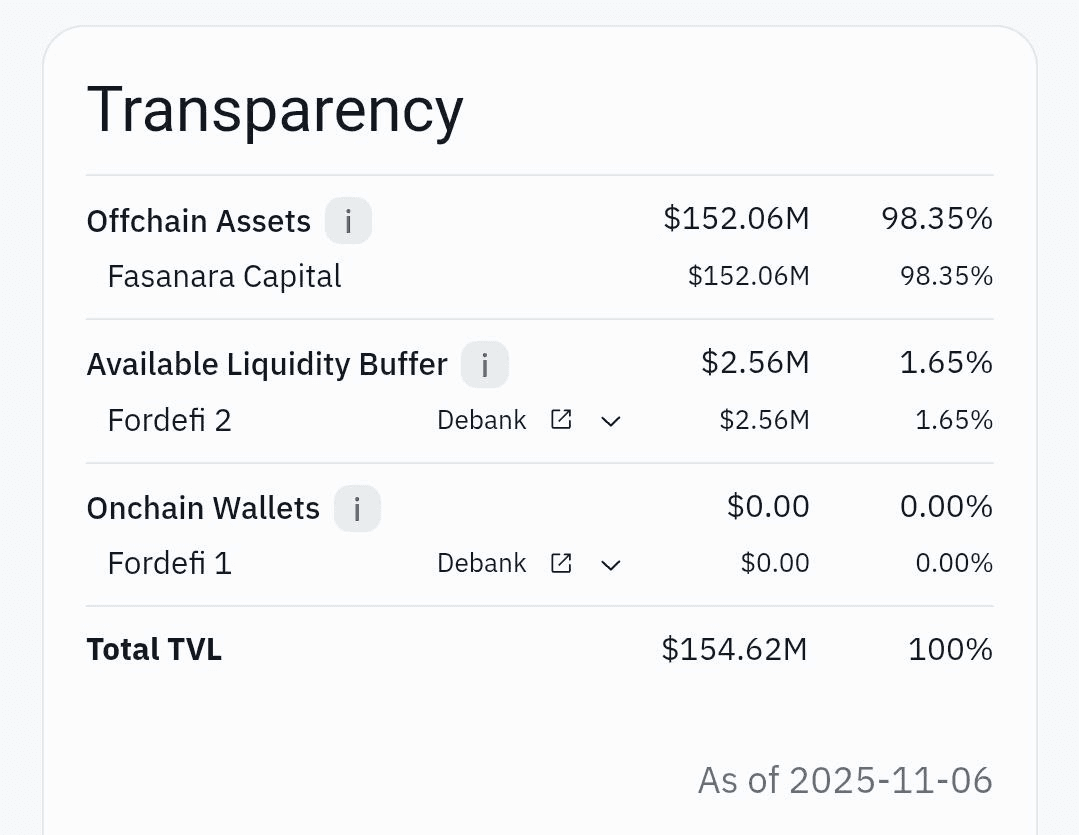Click the Available Liquidity Buffer label

266,365
